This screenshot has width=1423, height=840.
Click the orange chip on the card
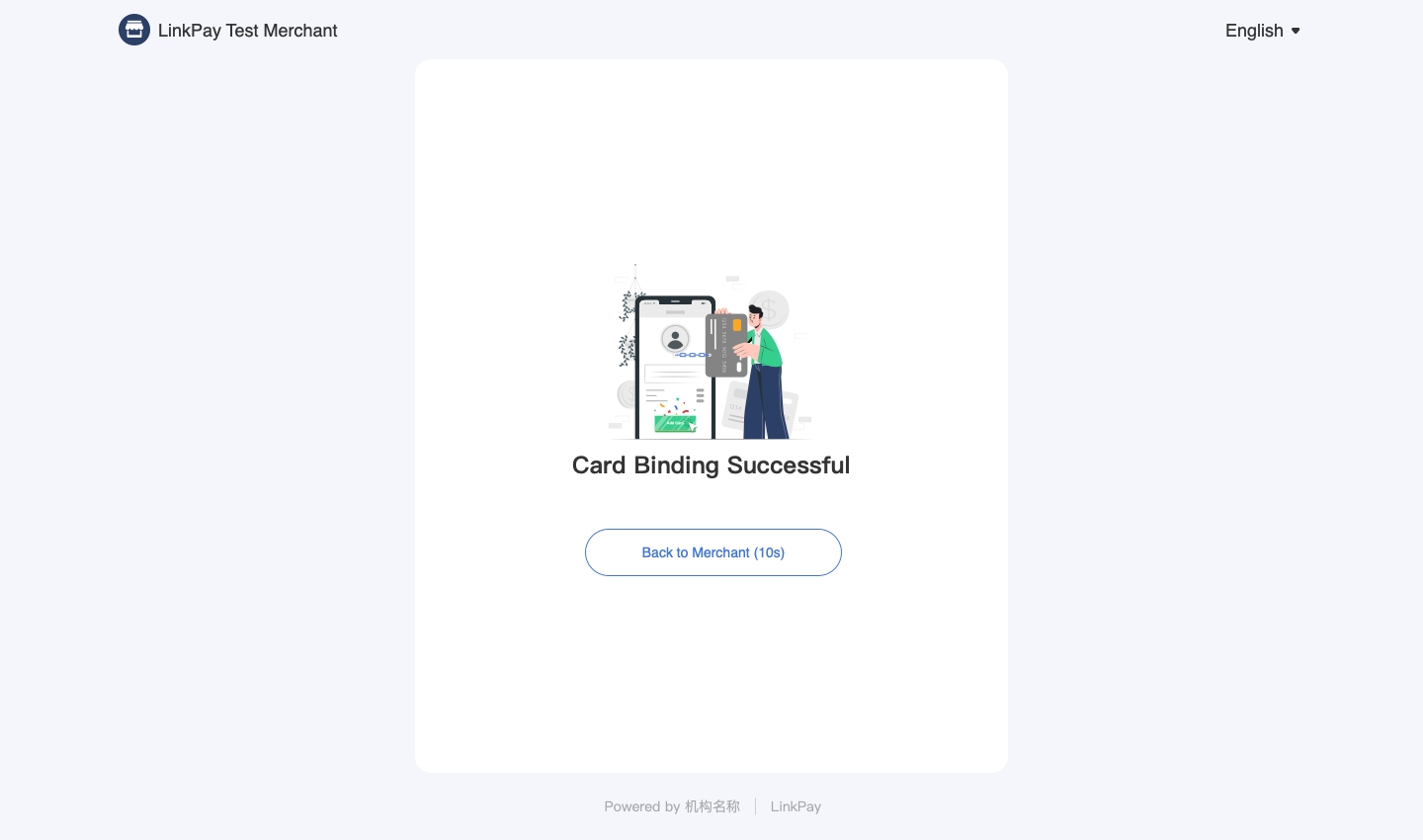point(737,325)
